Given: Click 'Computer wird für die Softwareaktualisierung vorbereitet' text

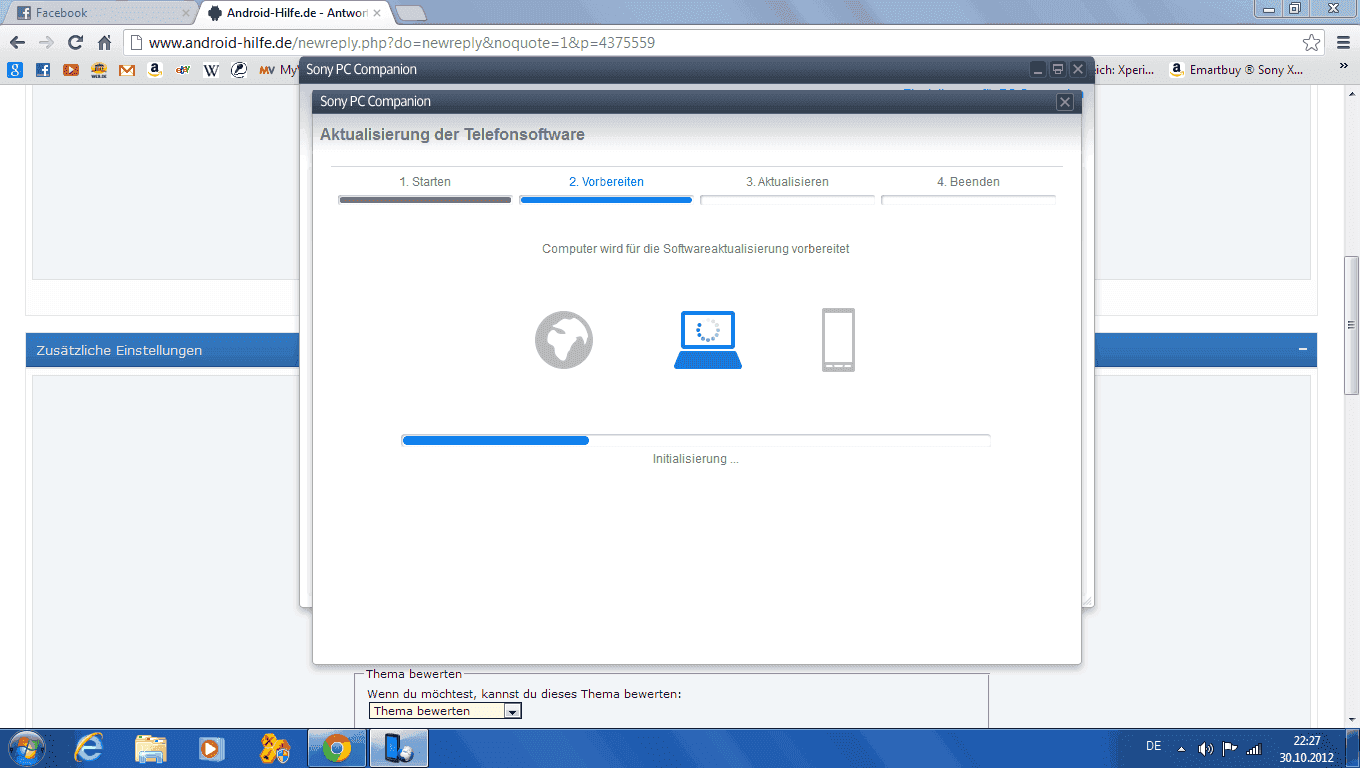Looking at the screenshot, I should (x=696, y=249).
